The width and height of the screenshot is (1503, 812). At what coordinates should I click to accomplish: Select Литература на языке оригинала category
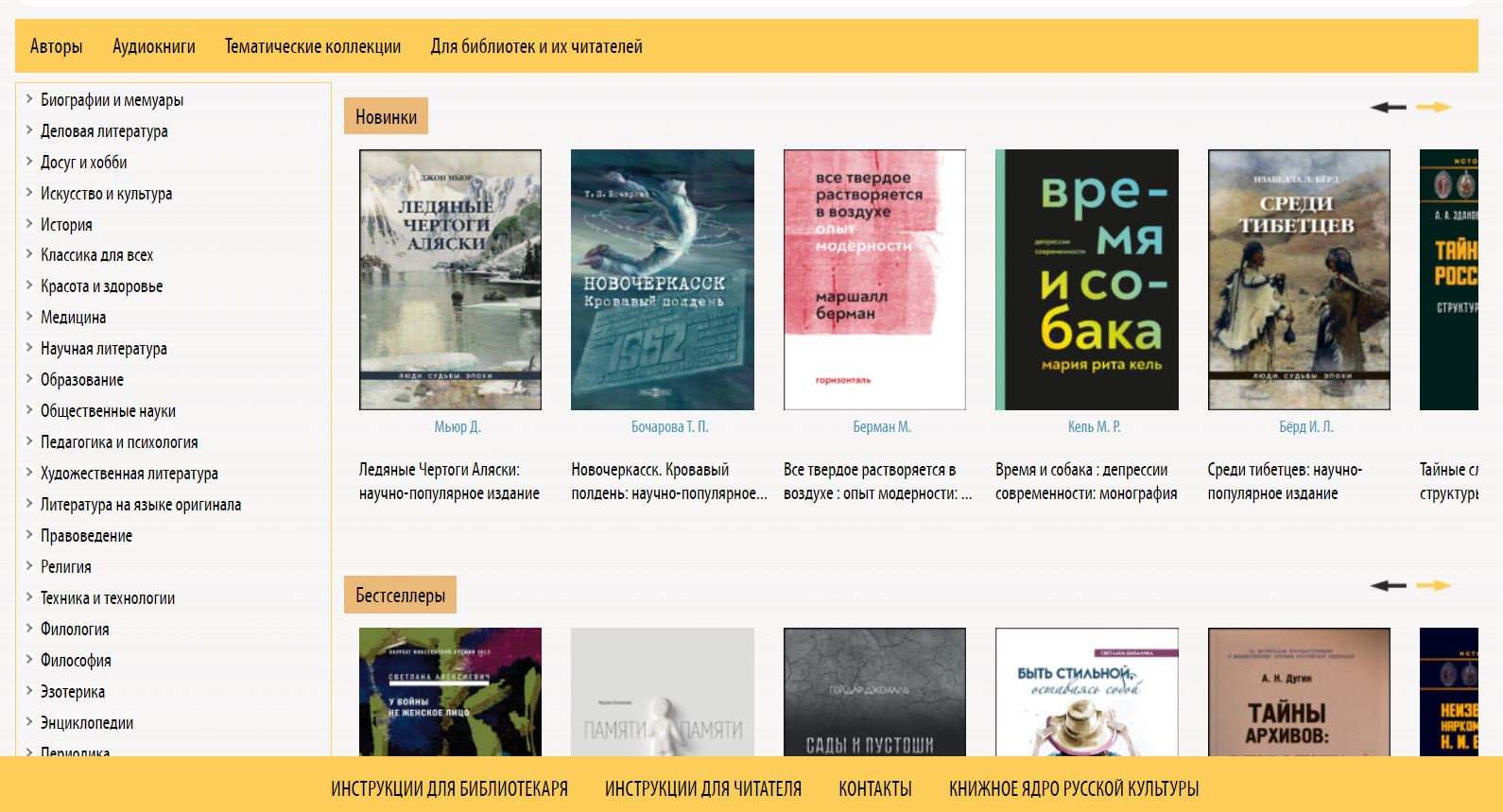(x=141, y=505)
